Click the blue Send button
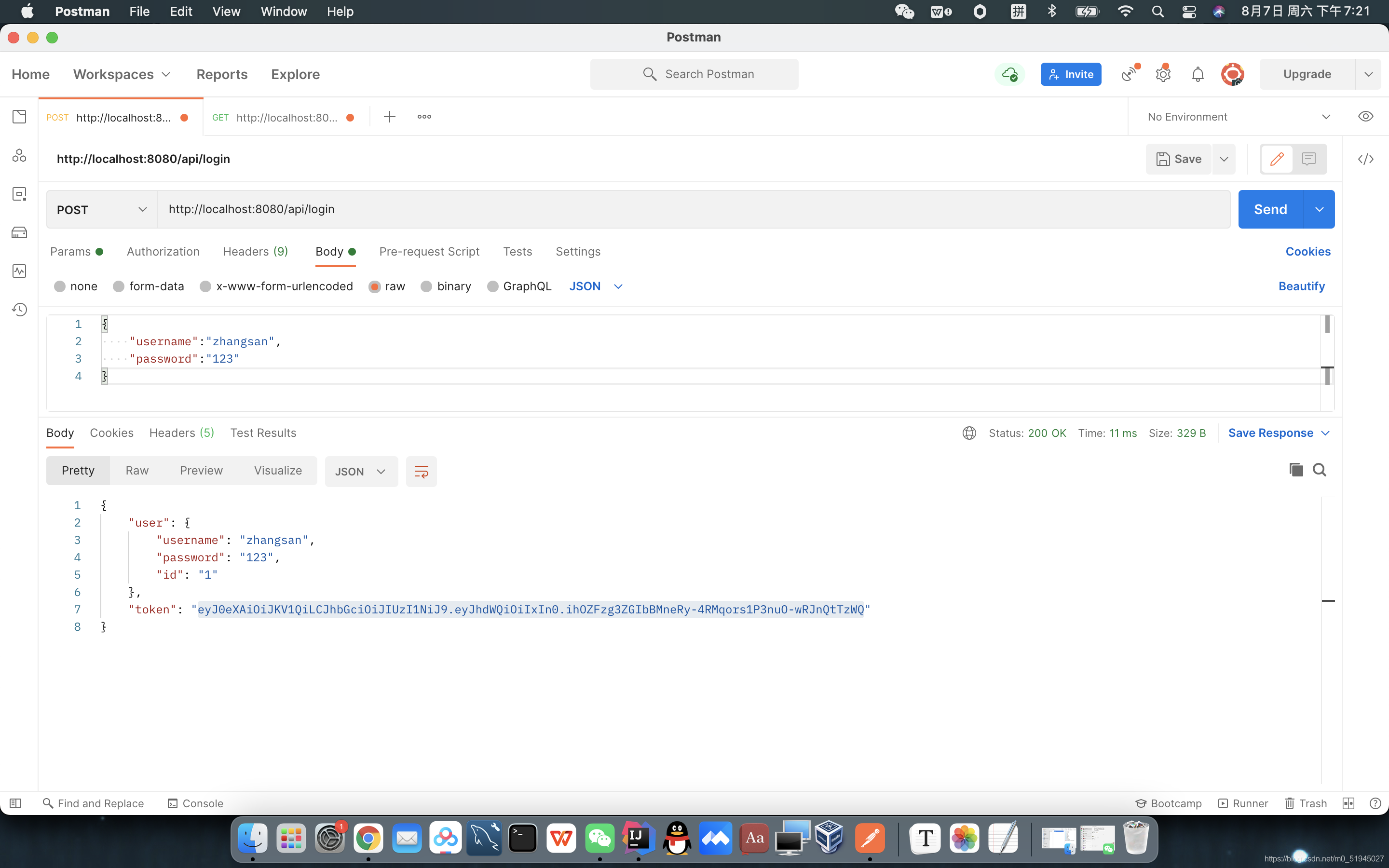 (x=1271, y=210)
